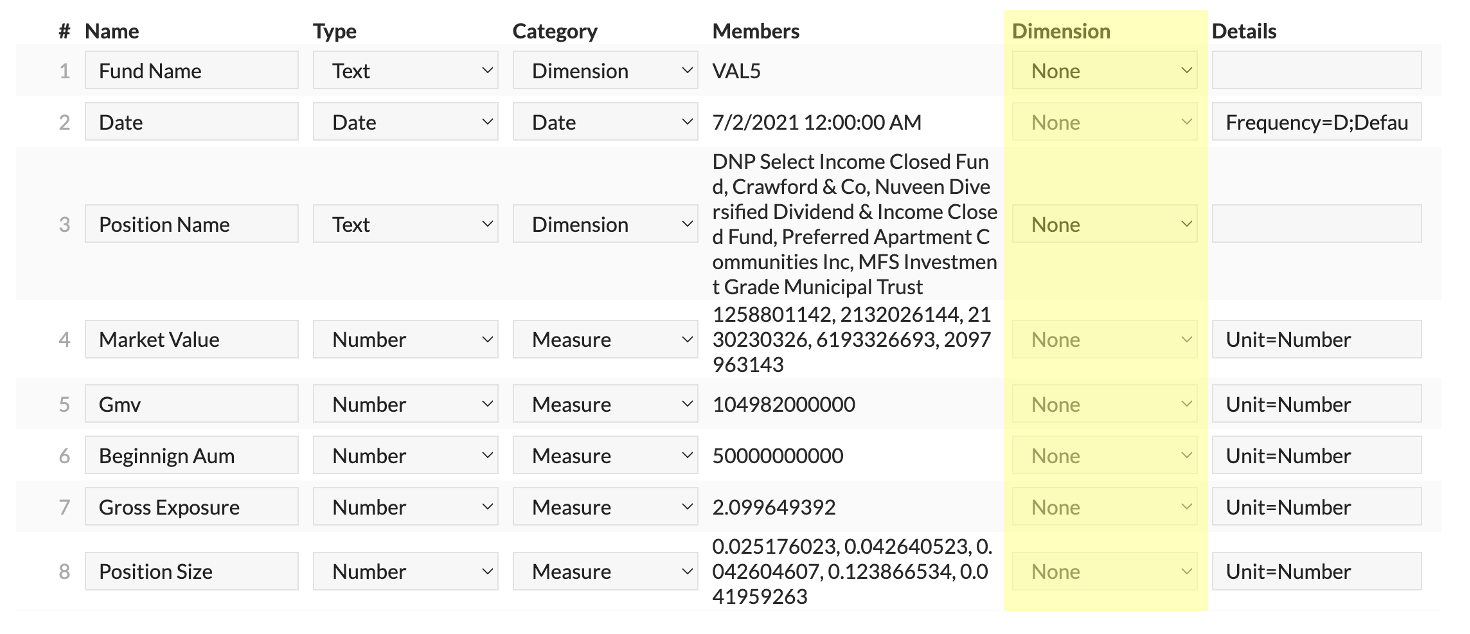This screenshot has width=1470, height=634.
Task: Click the empty Details field for Position Name
Action: click(1317, 224)
